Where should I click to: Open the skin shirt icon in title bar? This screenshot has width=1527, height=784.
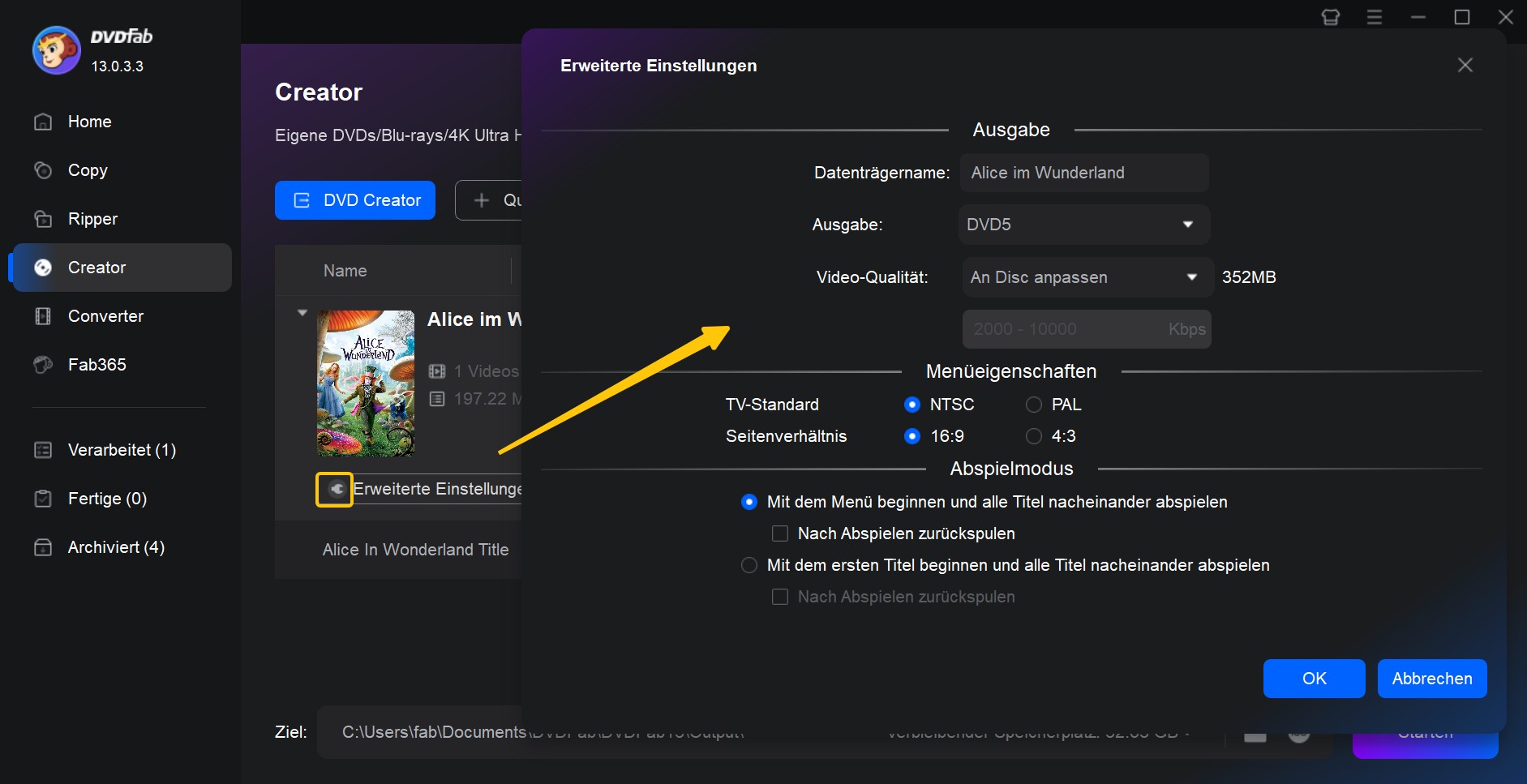coord(1330,17)
